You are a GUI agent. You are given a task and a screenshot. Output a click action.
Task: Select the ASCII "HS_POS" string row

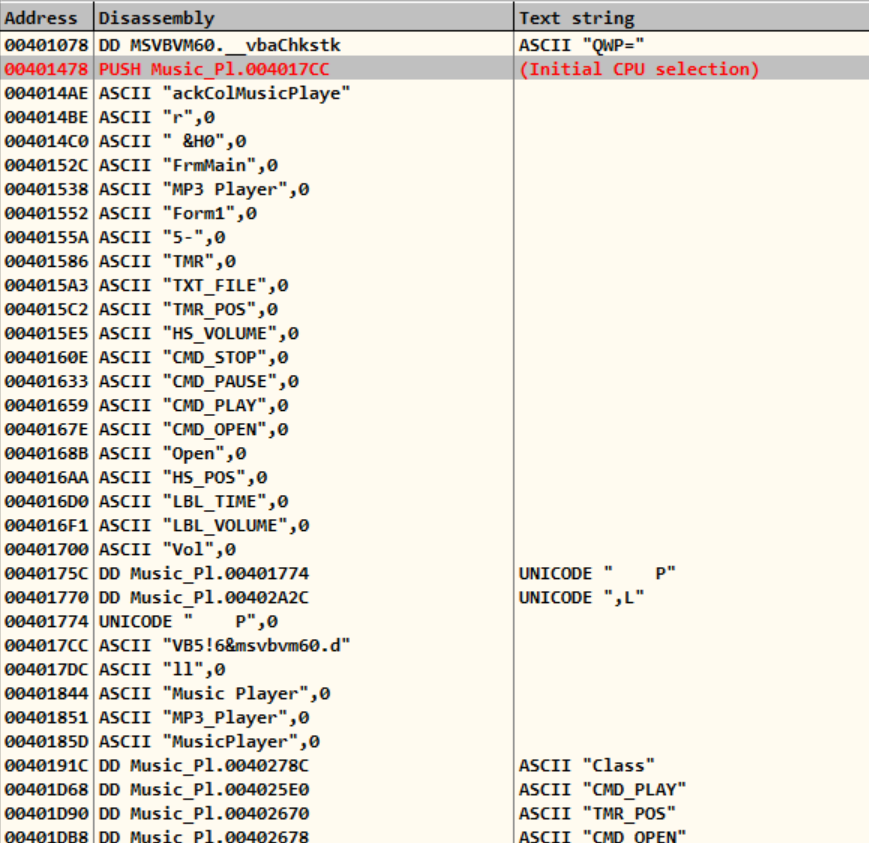pos(434,477)
